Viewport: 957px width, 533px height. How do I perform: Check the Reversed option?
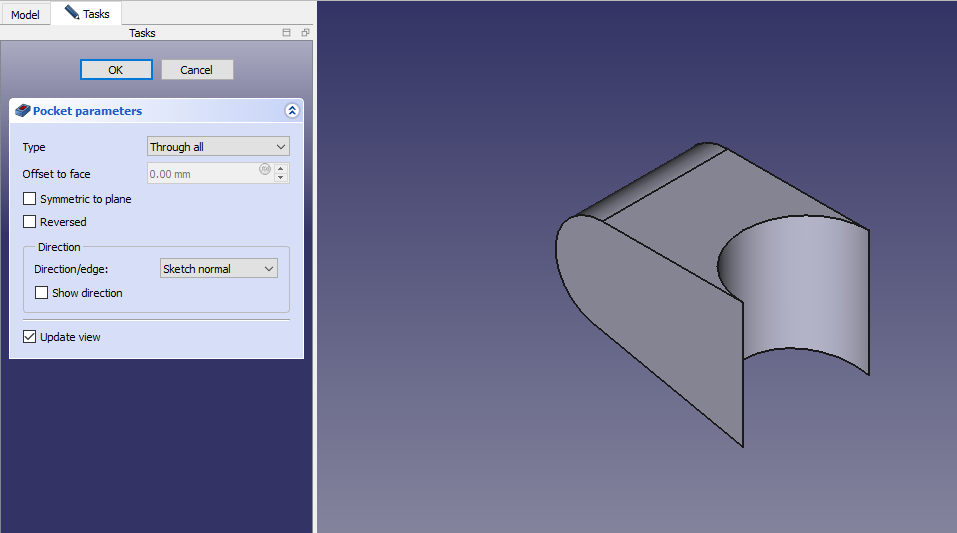[30, 222]
